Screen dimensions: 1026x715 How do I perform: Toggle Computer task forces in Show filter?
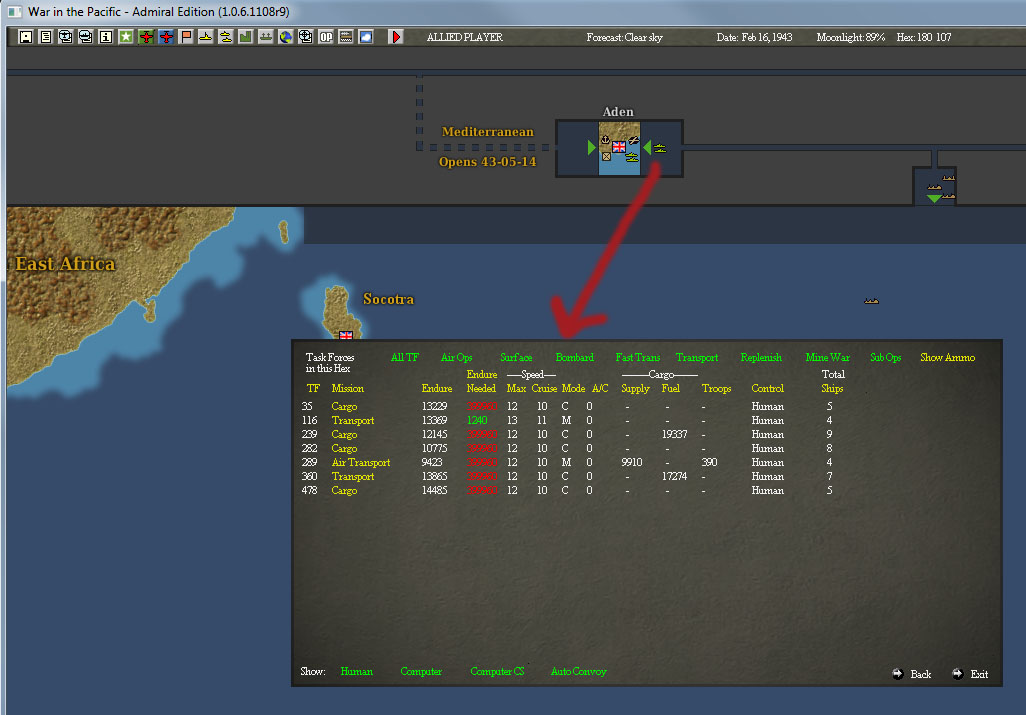(421, 672)
